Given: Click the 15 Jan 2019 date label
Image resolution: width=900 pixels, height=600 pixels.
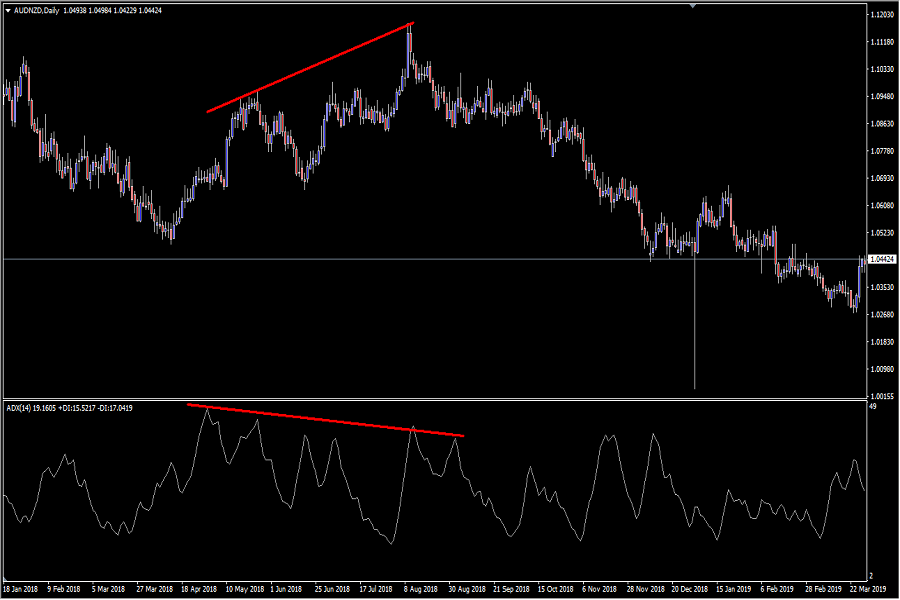Looking at the screenshot, I should coord(734,589).
